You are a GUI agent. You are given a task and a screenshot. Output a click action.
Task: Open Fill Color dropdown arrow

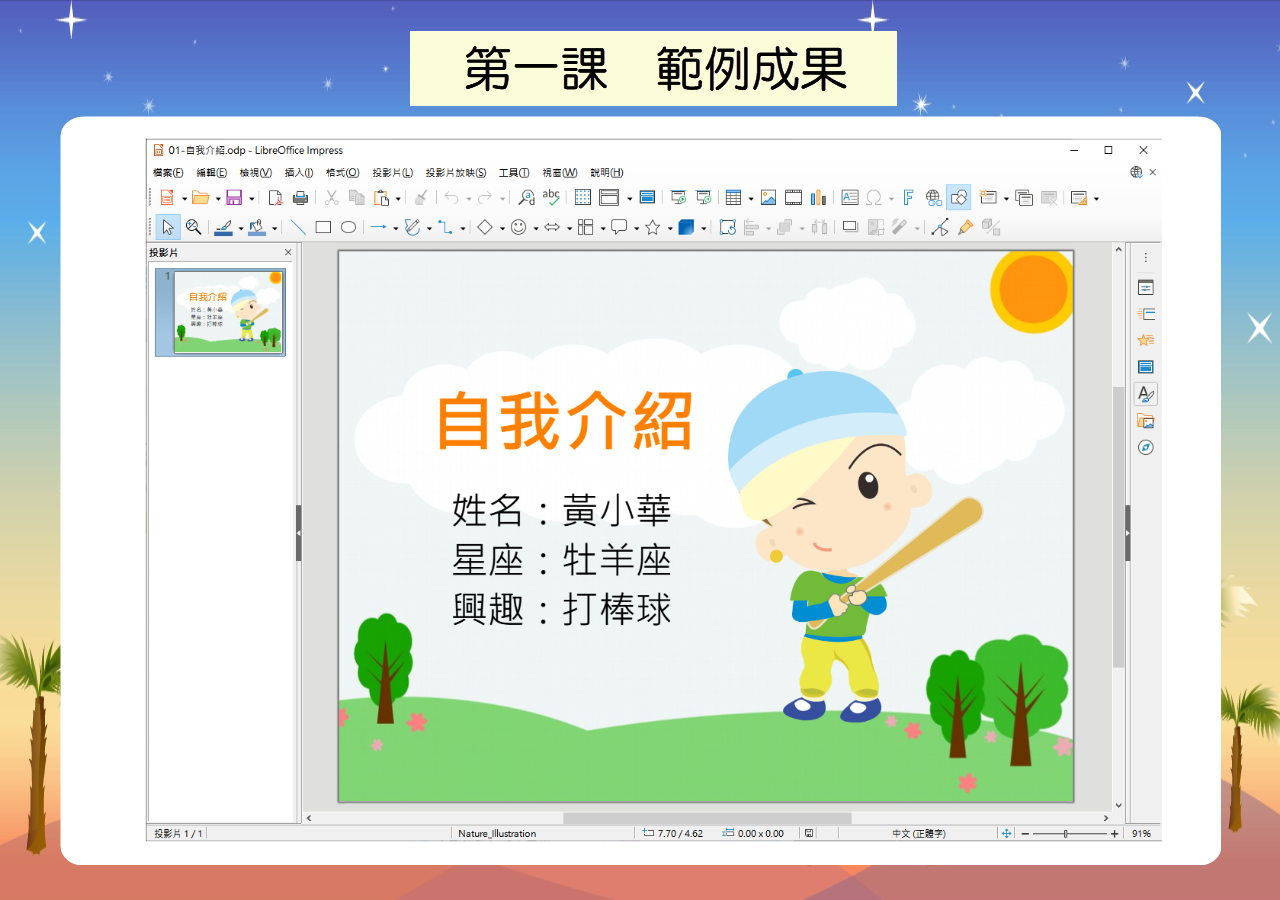click(x=275, y=229)
